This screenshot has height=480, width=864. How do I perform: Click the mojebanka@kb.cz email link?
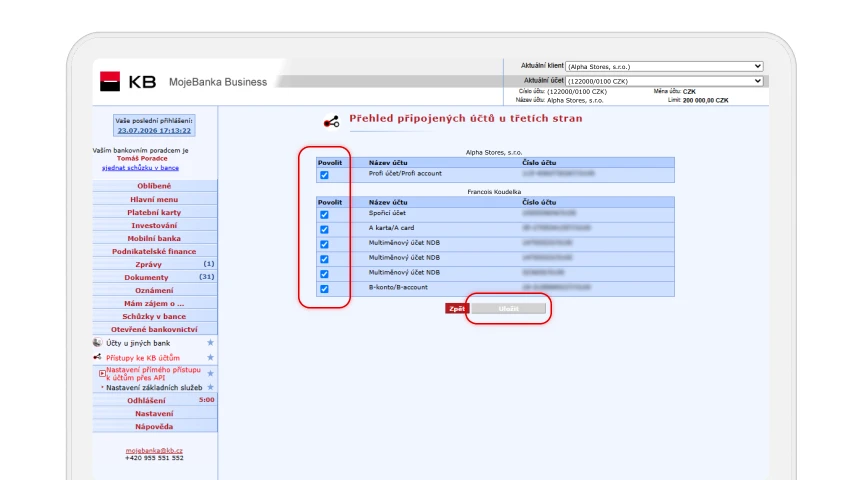pos(154,450)
